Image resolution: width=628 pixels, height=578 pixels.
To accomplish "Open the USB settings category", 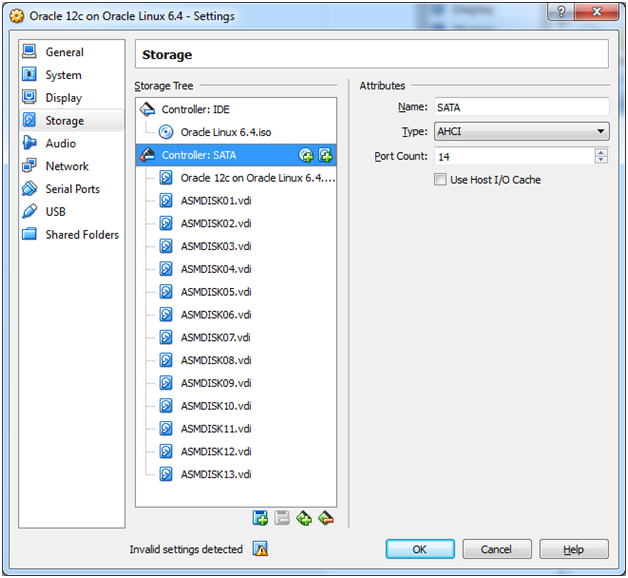I will pos(55,212).
